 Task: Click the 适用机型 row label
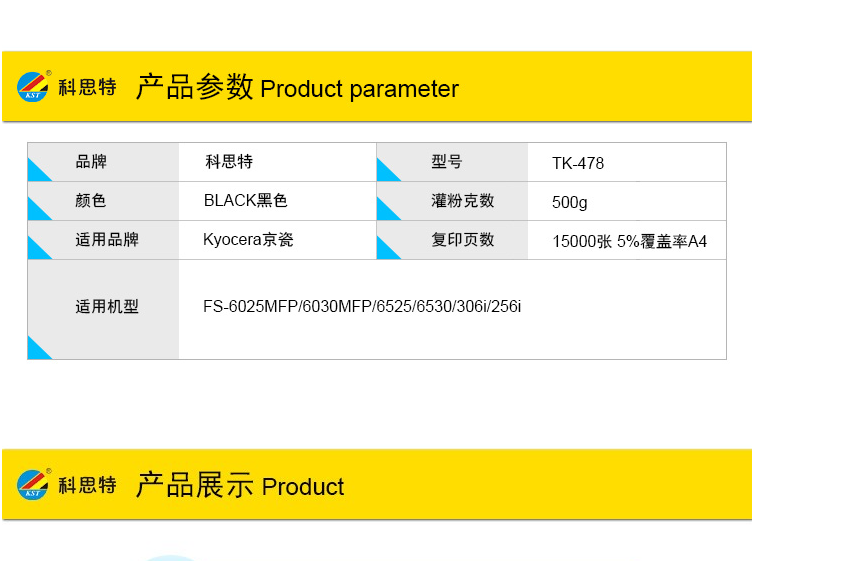107,307
